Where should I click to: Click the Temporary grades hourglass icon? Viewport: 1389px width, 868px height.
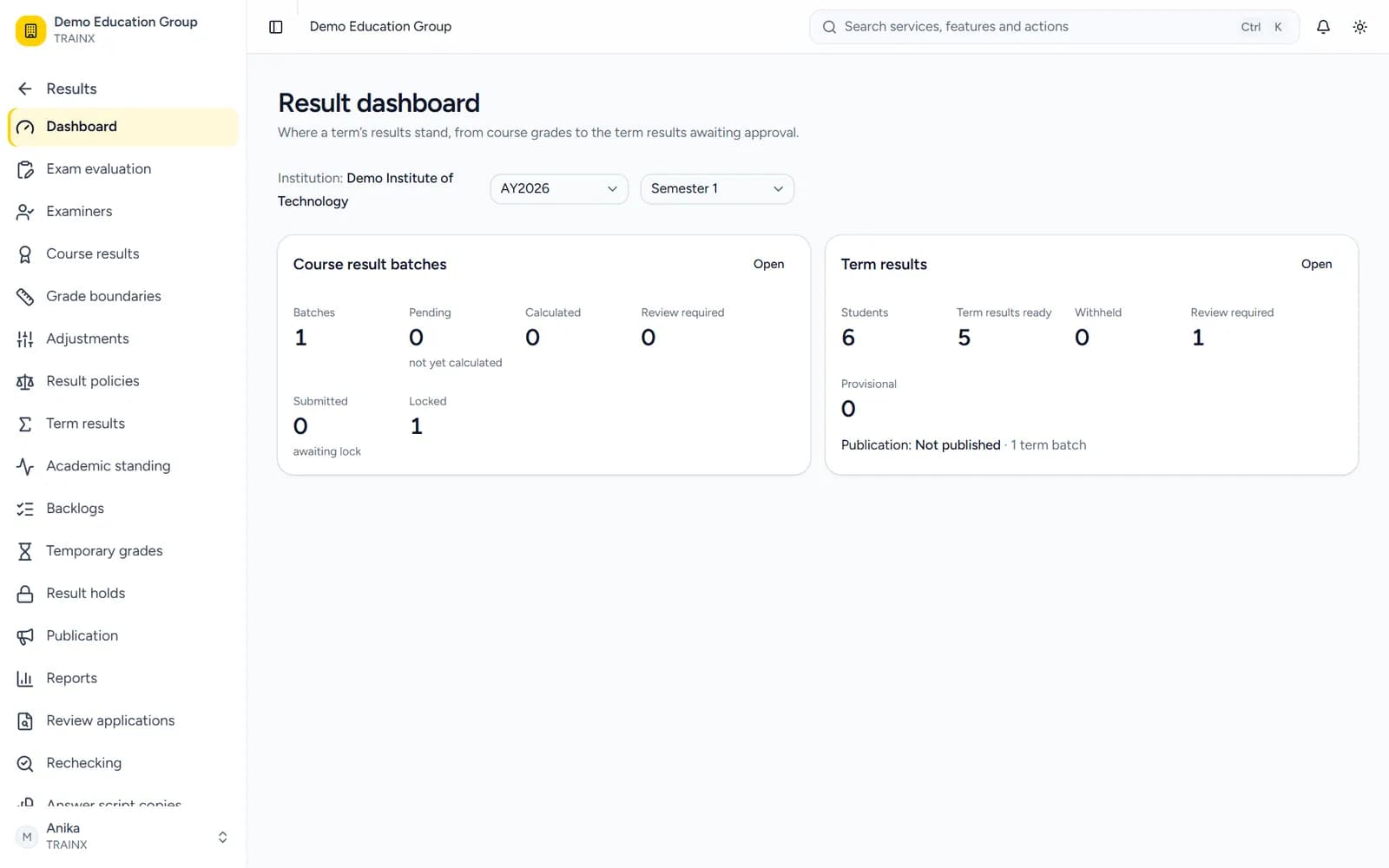pos(25,551)
